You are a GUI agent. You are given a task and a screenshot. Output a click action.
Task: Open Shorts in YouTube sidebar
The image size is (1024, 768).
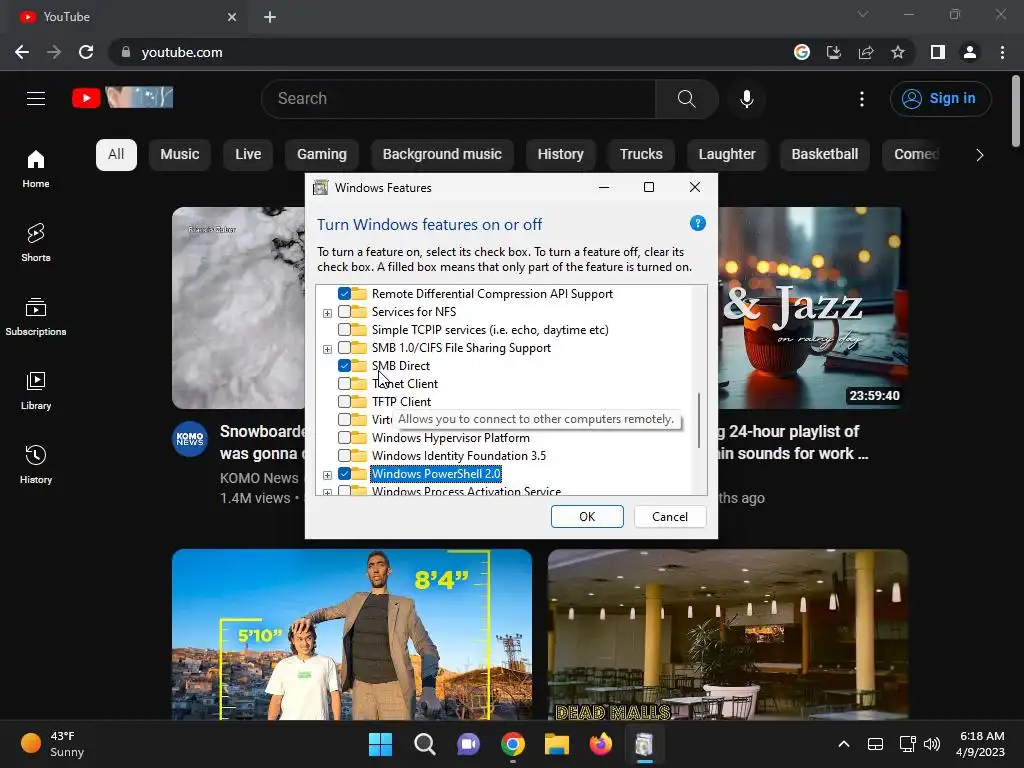36,242
